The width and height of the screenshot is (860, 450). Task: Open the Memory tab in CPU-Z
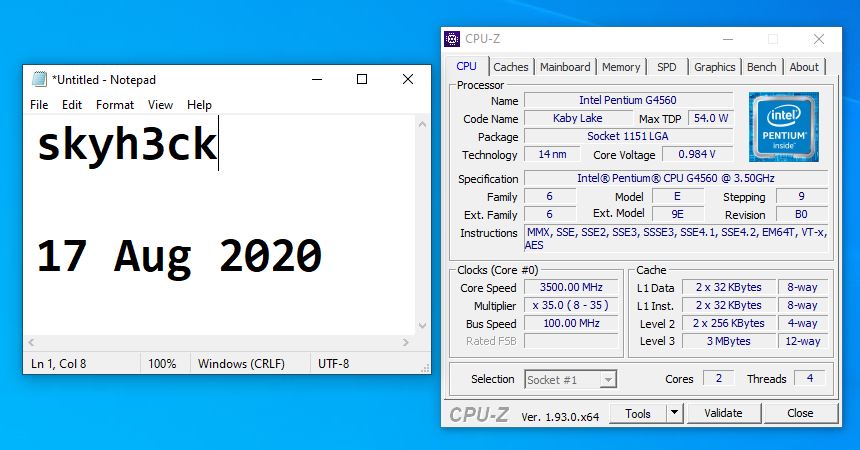click(621, 67)
